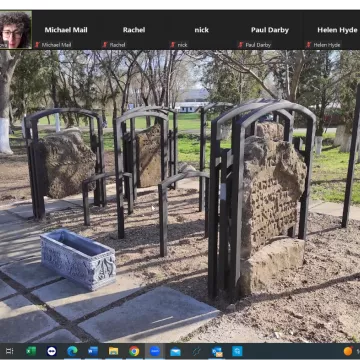
Task: Select Paul Darby participant tile
Action: [x=270, y=30]
